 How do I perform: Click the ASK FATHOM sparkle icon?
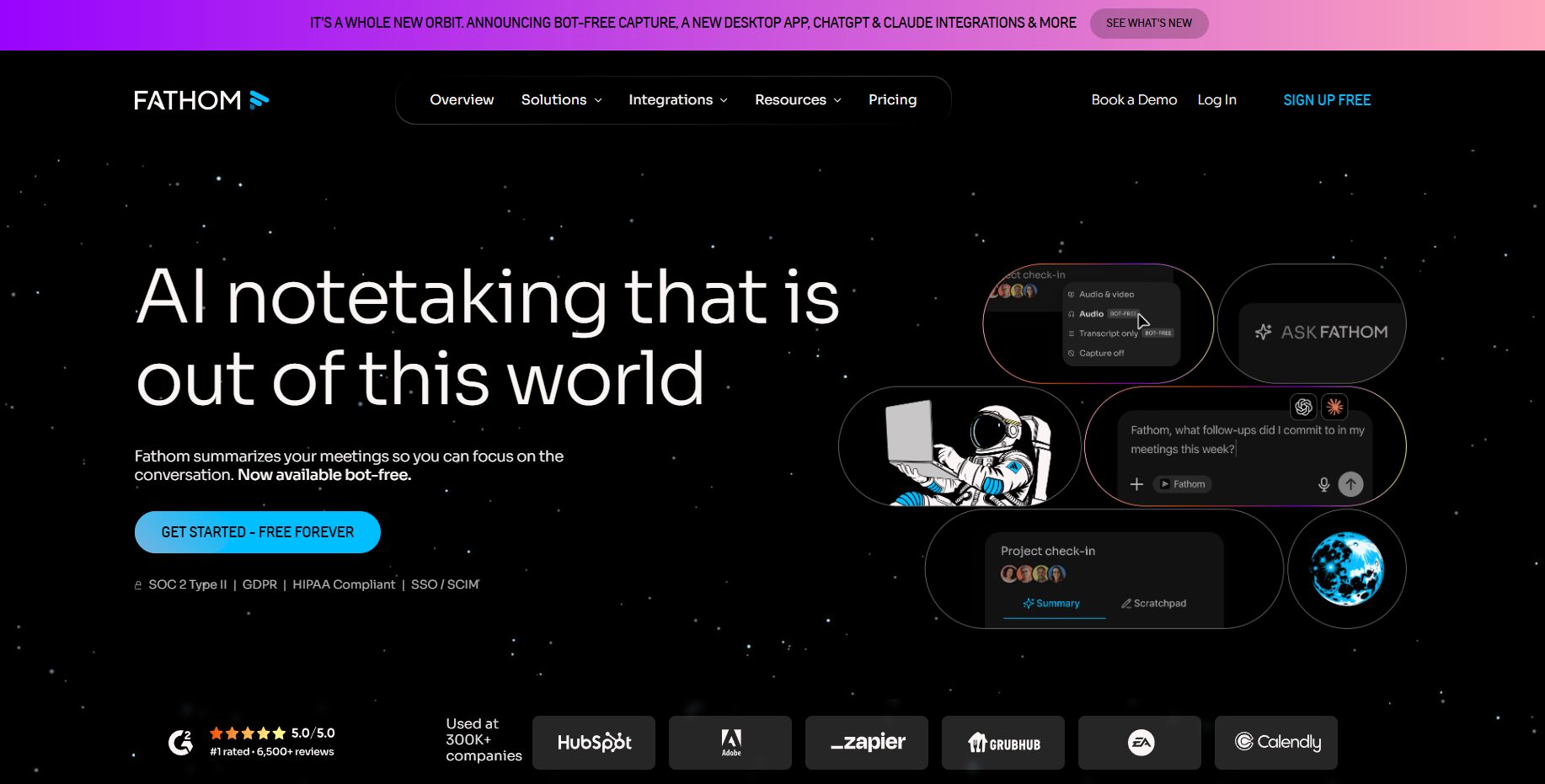click(x=1263, y=332)
